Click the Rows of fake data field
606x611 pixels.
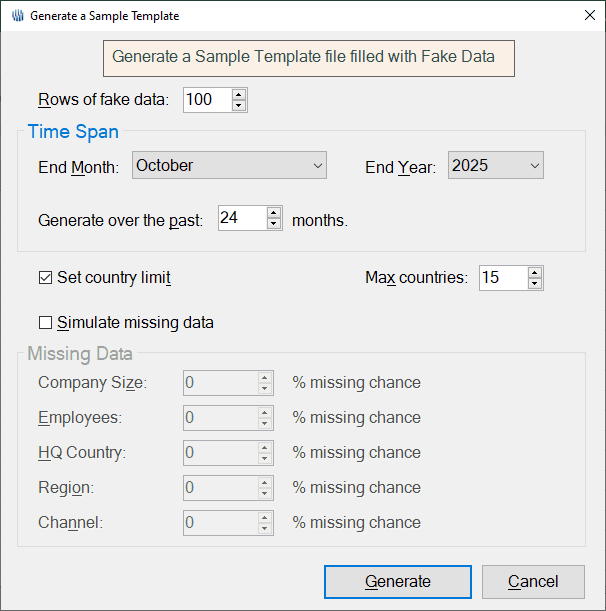206,100
